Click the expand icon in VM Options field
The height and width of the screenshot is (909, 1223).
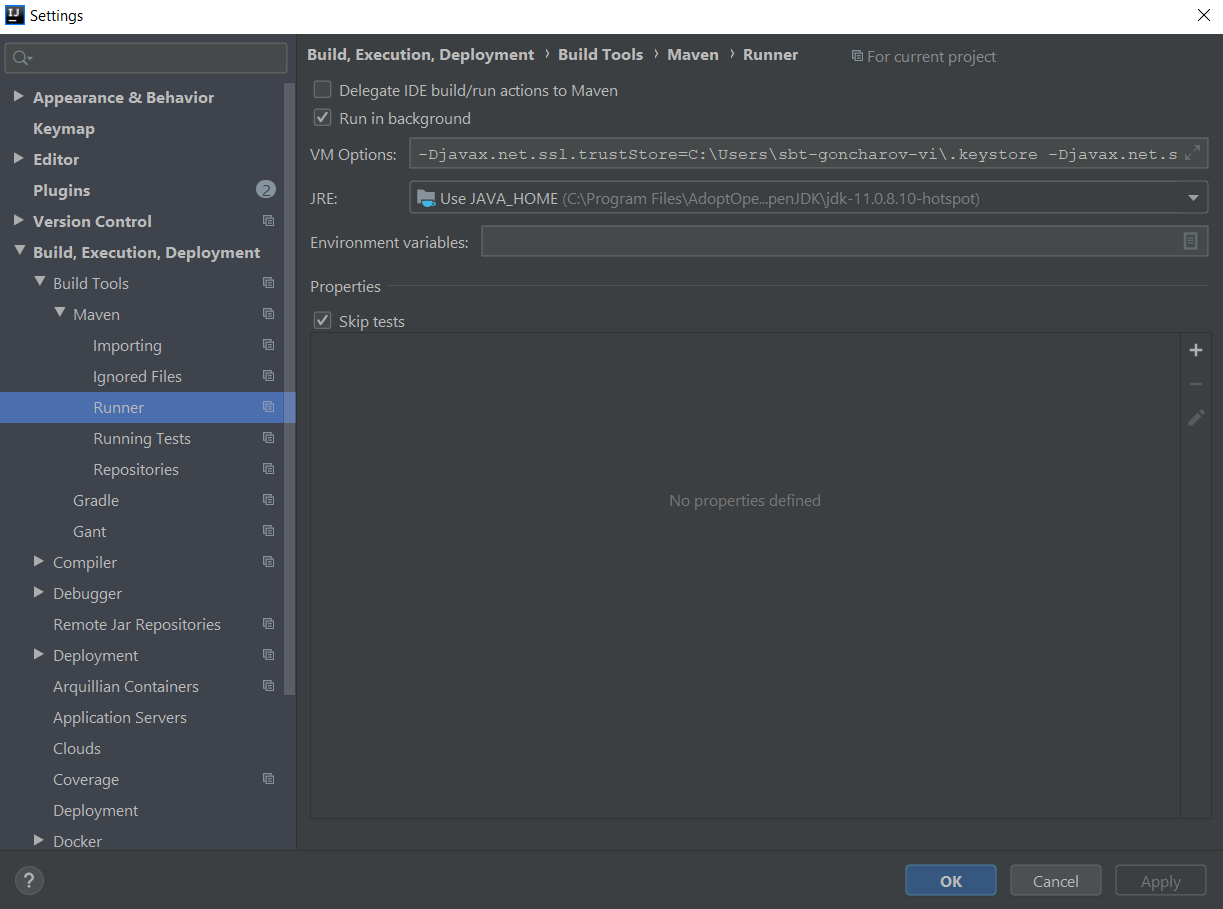[x=1192, y=154]
